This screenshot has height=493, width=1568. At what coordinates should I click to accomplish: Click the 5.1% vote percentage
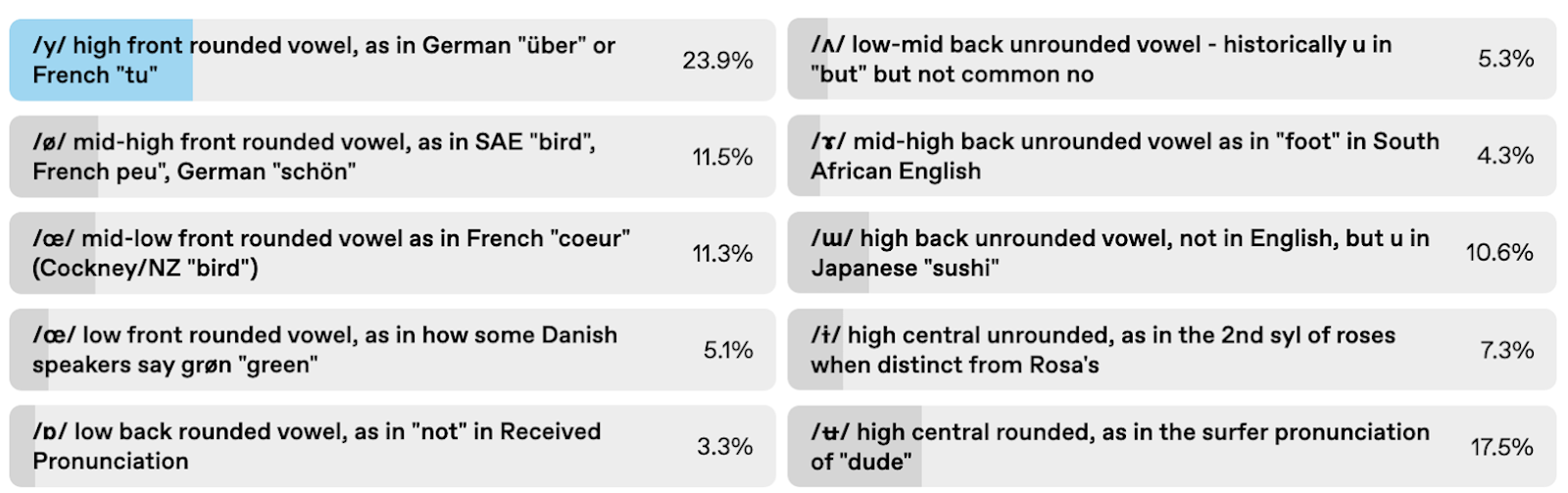(x=728, y=350)
